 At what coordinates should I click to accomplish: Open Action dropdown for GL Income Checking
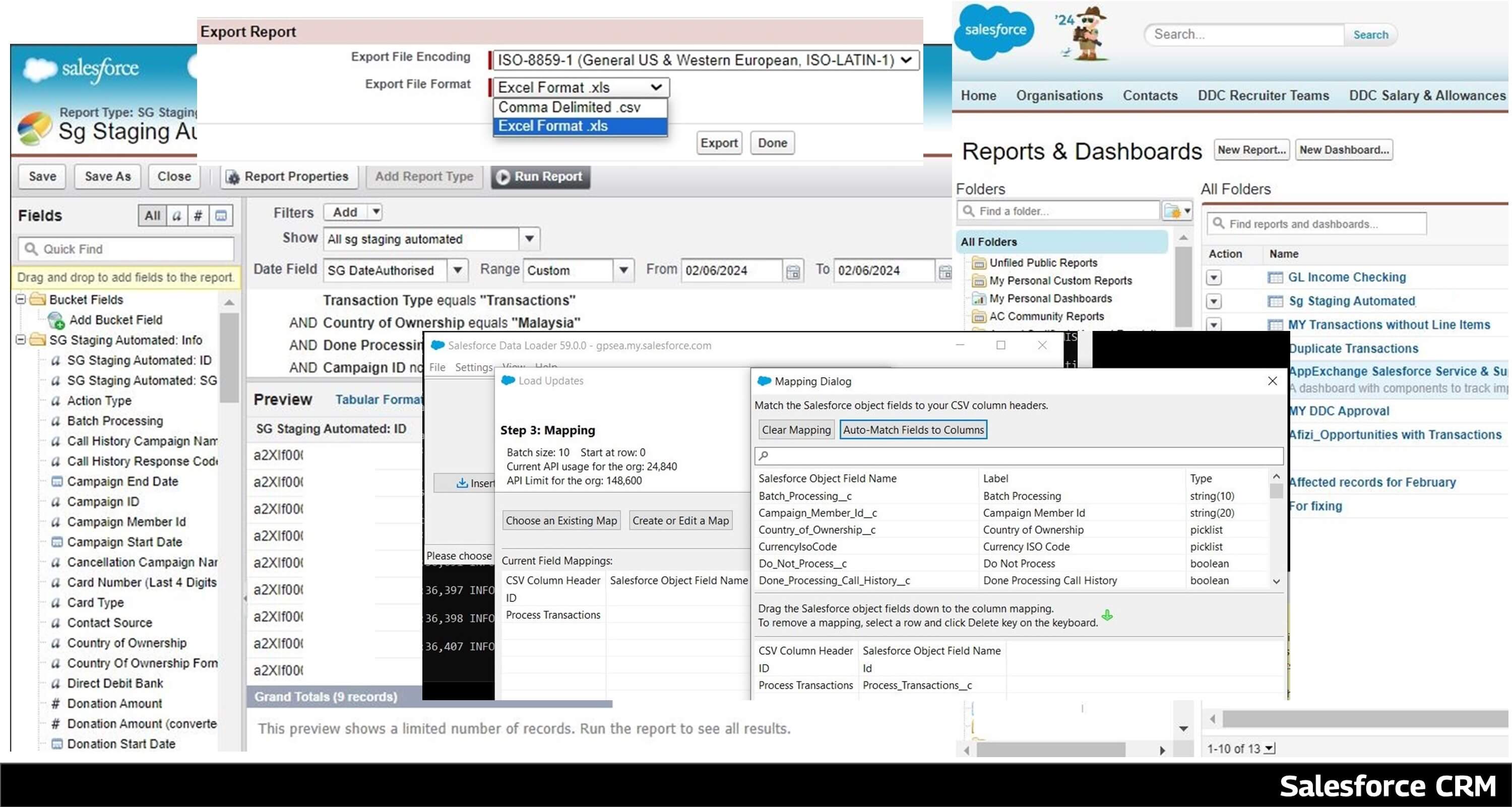pos(1215,277)
